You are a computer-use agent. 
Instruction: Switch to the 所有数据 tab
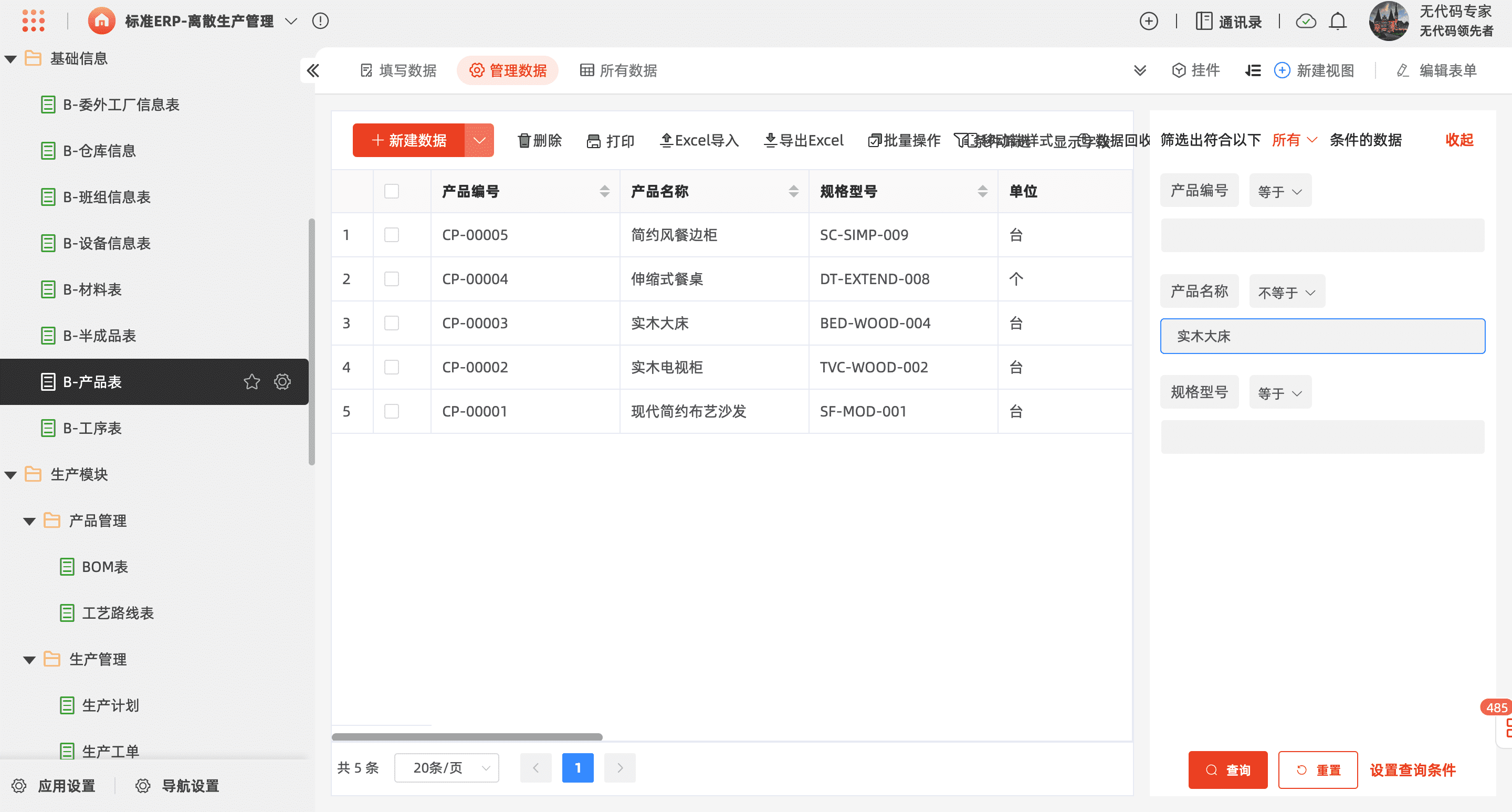point(618,71)
